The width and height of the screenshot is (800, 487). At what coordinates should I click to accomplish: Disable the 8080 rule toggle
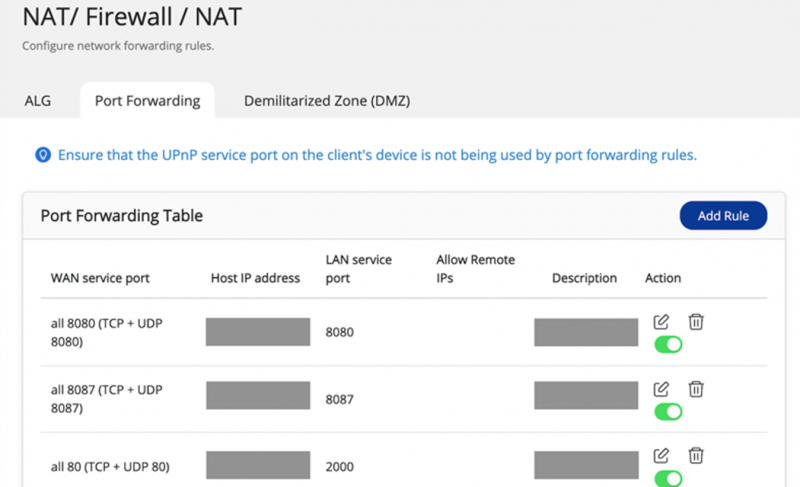point(668,345)
